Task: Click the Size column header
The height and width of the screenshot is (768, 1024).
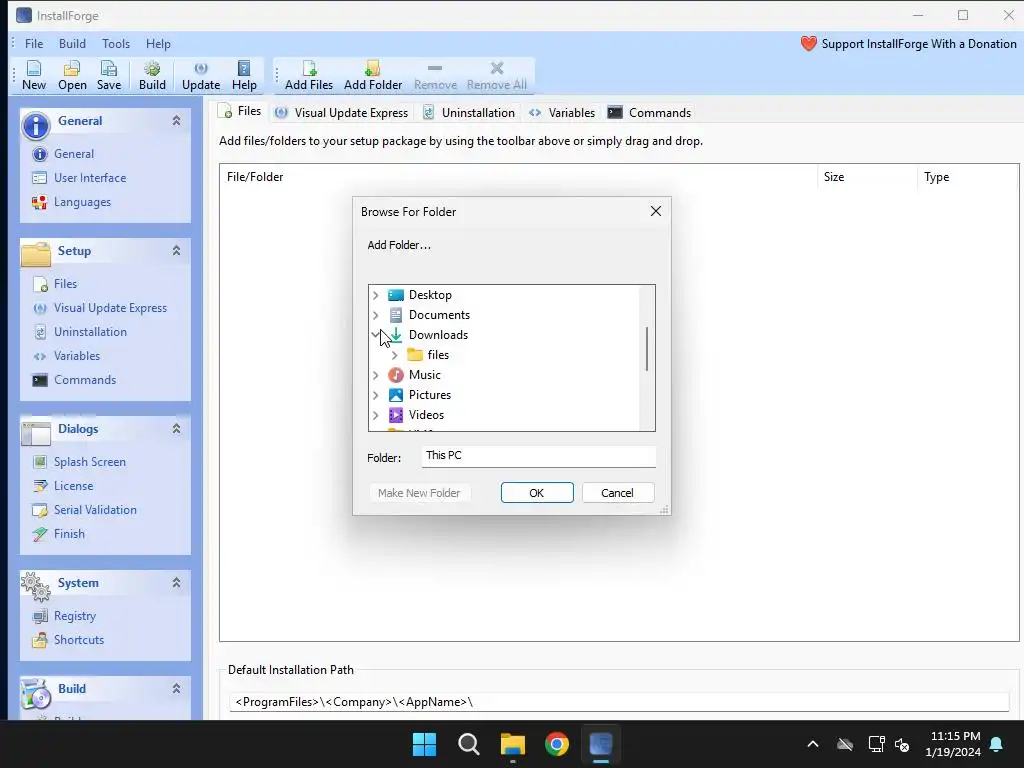Action: (x=867, y=177)
